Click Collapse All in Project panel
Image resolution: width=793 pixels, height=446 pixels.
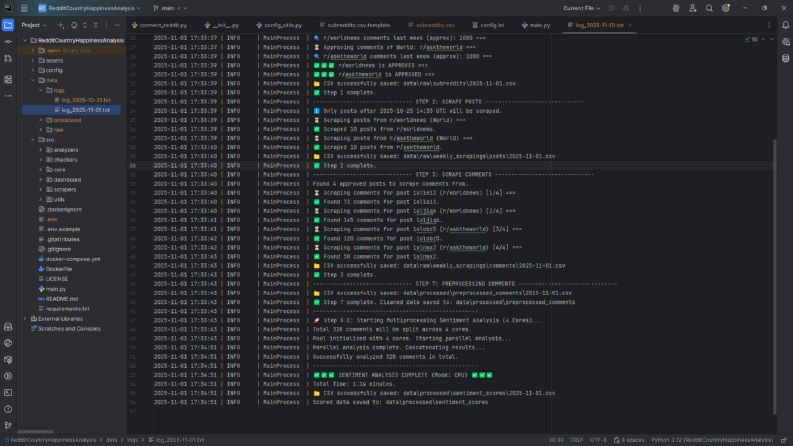pos(96,25)
